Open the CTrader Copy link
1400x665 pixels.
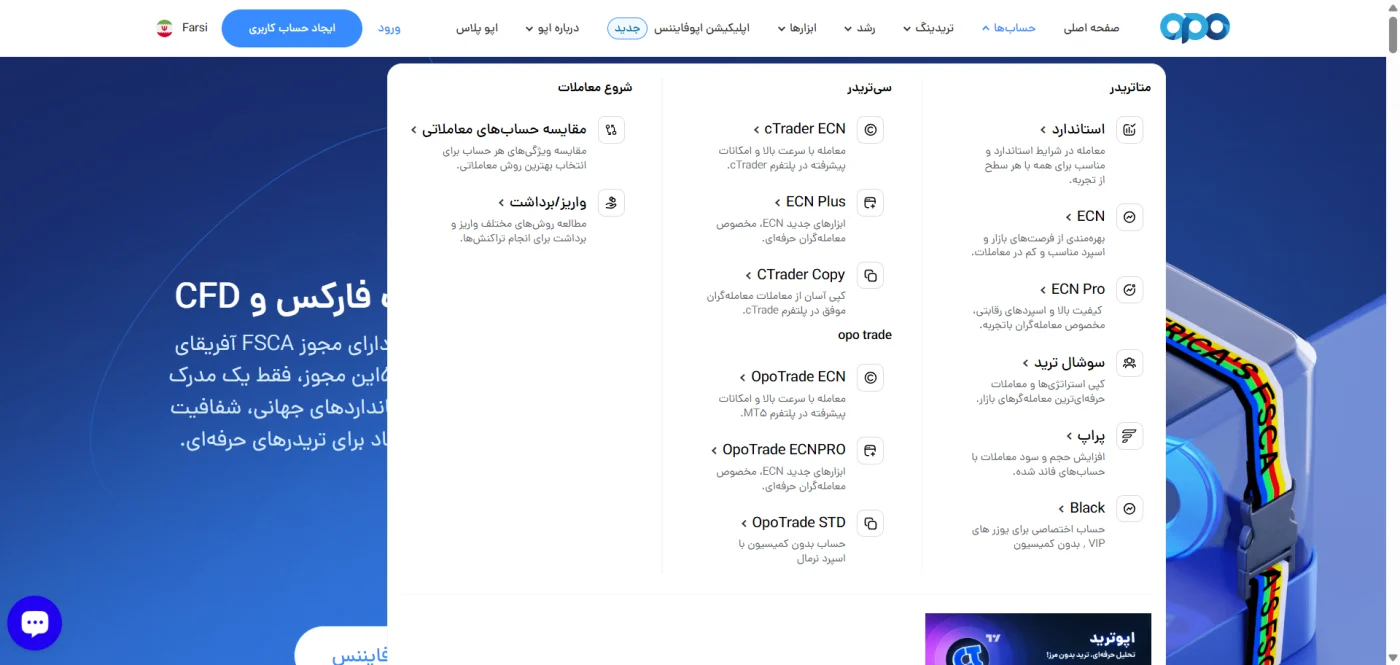795,275
